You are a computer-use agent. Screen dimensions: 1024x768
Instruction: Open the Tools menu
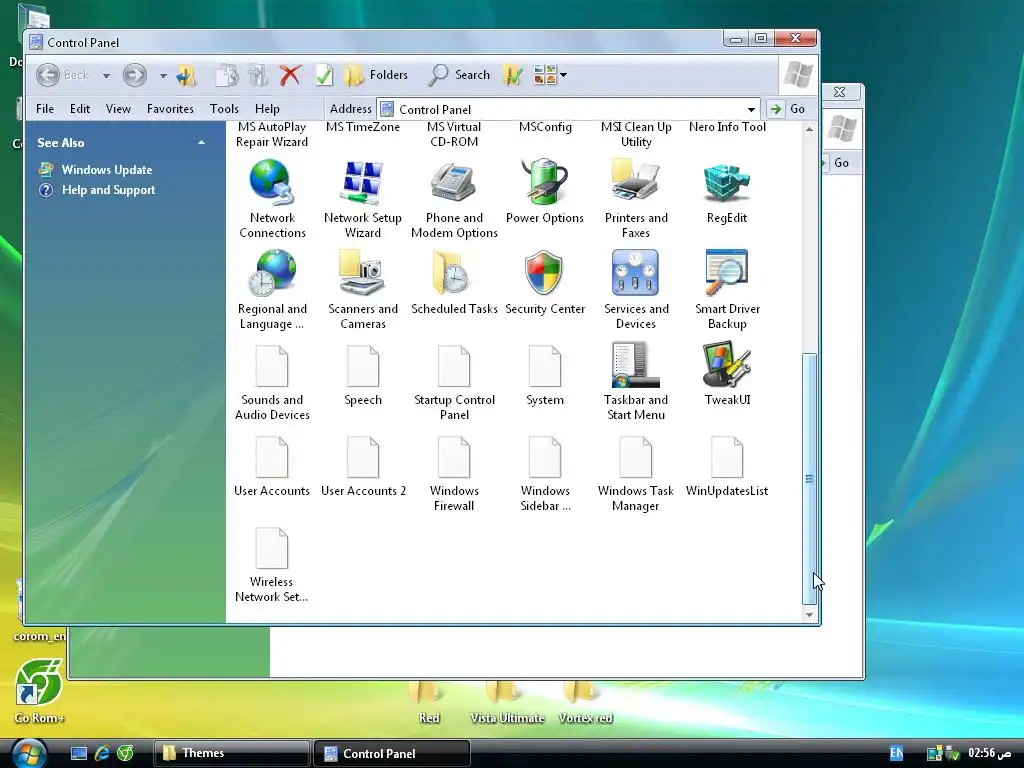[224, 109]
